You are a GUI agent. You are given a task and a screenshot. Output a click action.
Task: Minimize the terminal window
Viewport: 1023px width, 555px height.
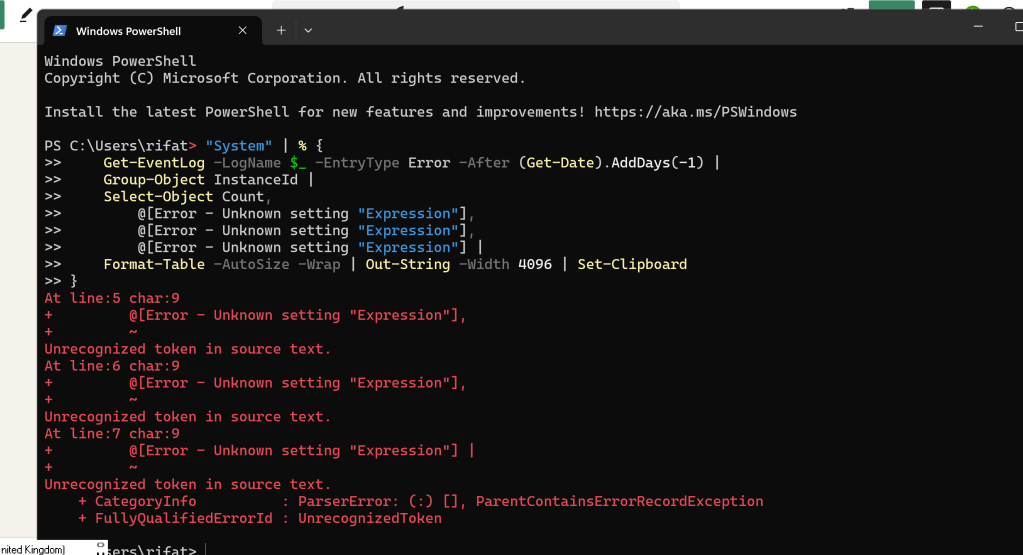tap(978, 27)
